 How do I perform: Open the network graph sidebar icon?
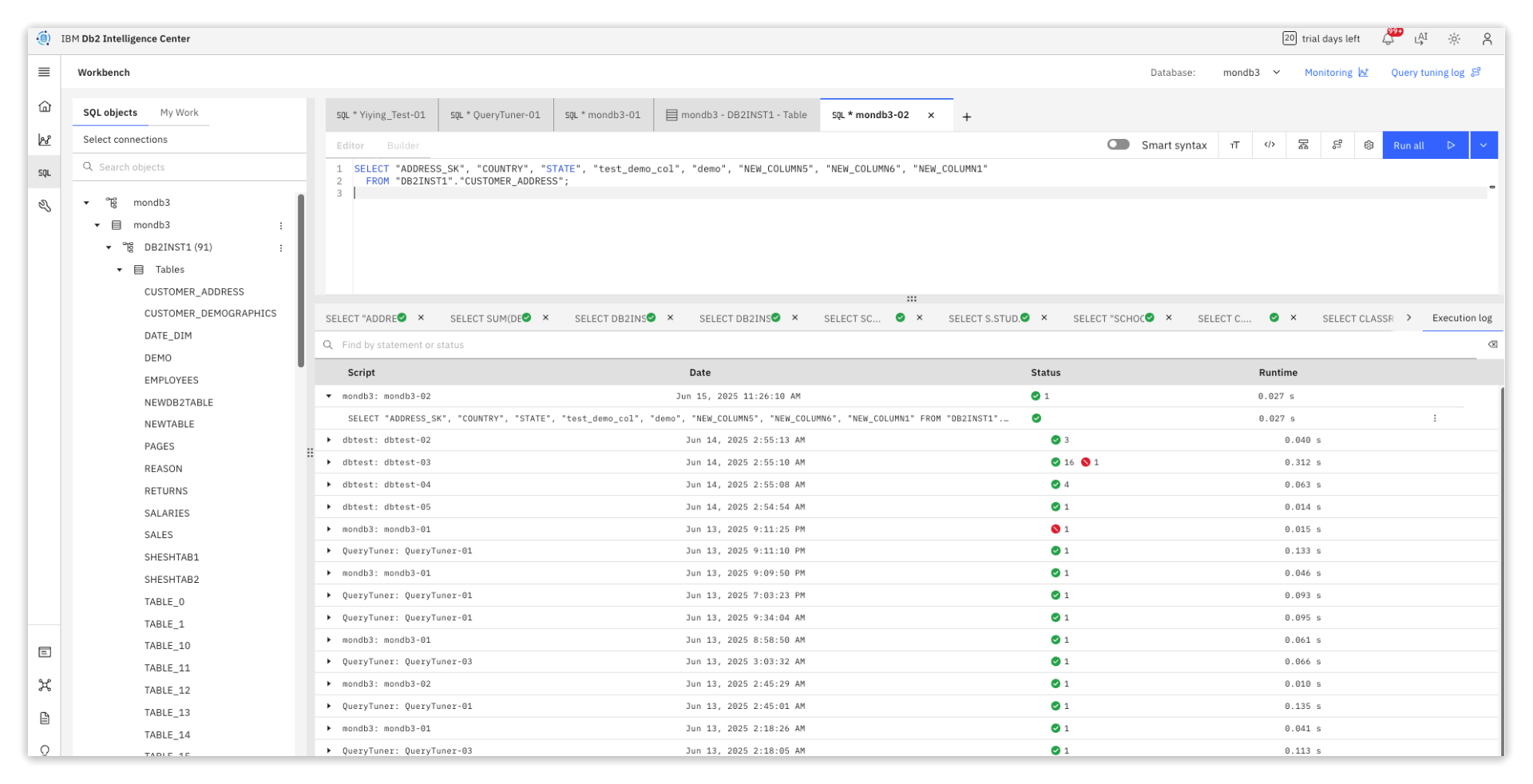[x=45, y=685]
